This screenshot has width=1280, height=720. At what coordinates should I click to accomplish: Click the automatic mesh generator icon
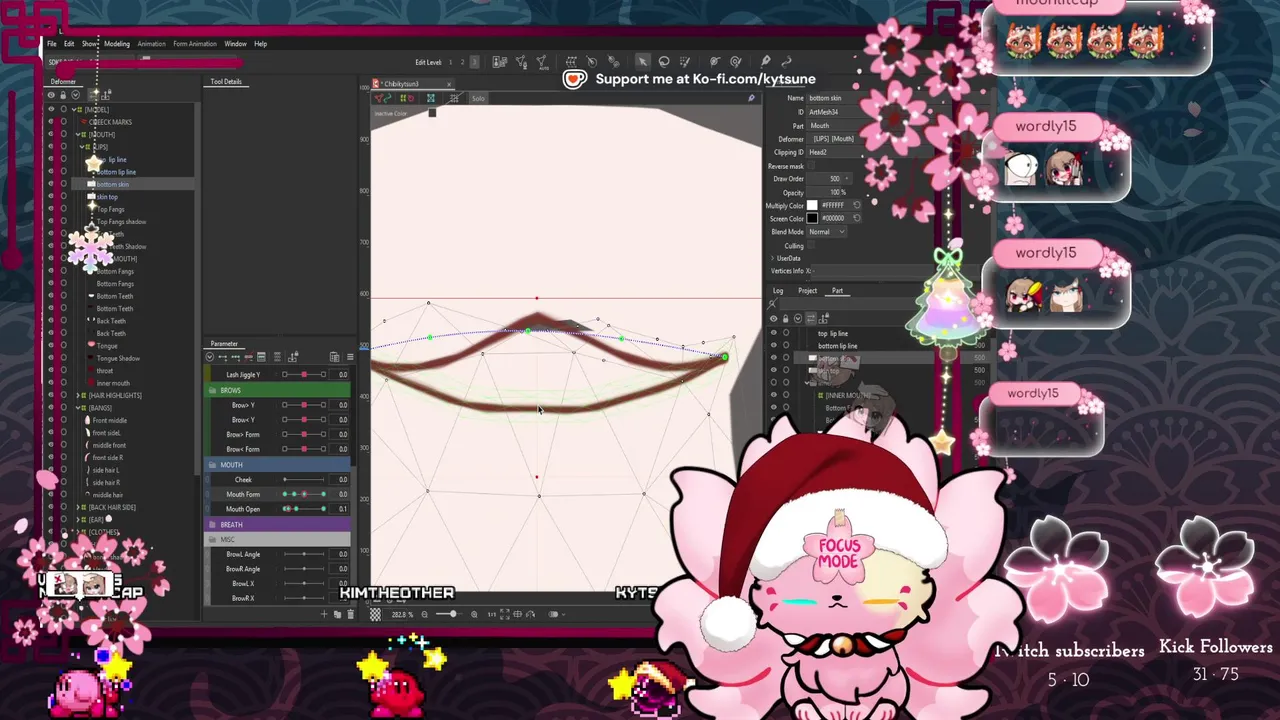542,62
